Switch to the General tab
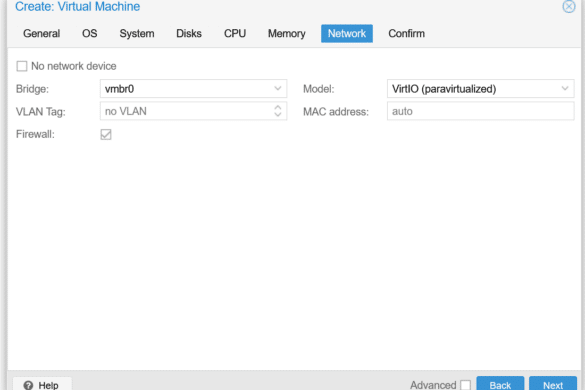Screen dimensions: 585x390 pos(41,34)
